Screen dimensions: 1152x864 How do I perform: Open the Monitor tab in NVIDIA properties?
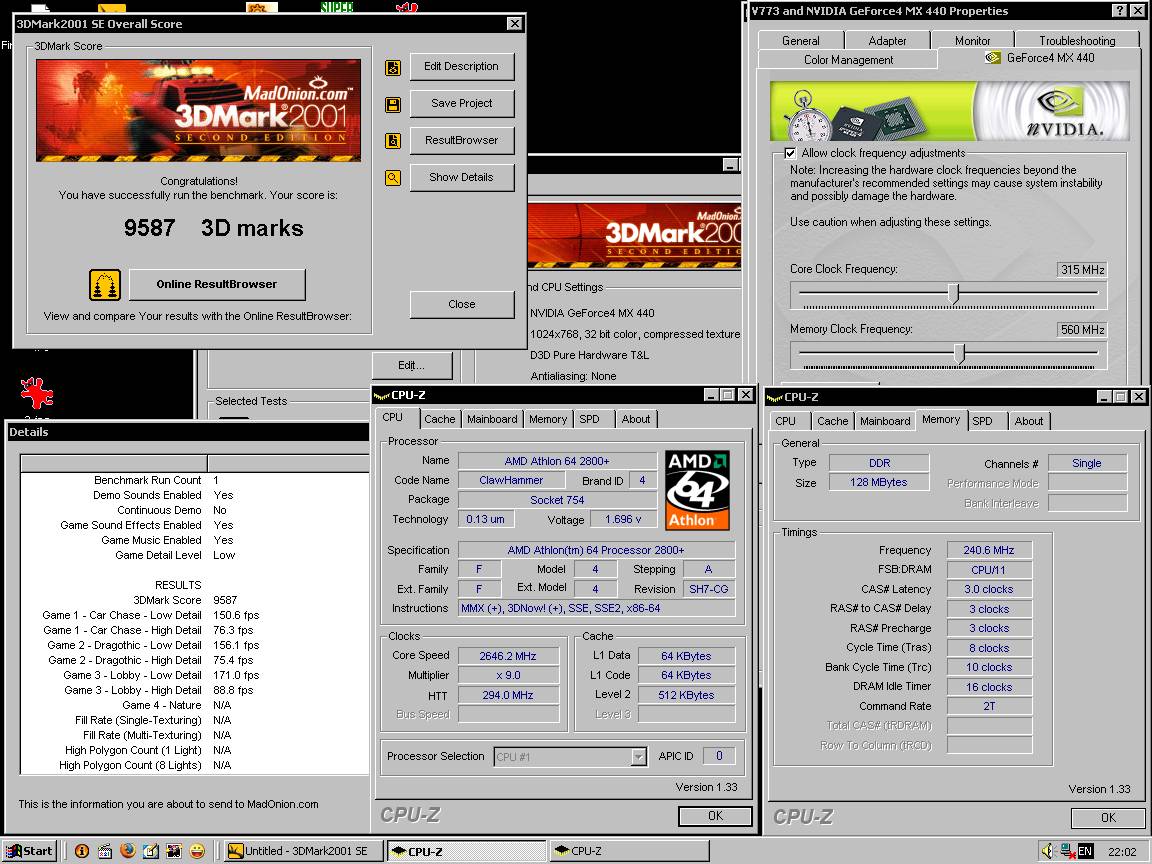pos(973,41)
